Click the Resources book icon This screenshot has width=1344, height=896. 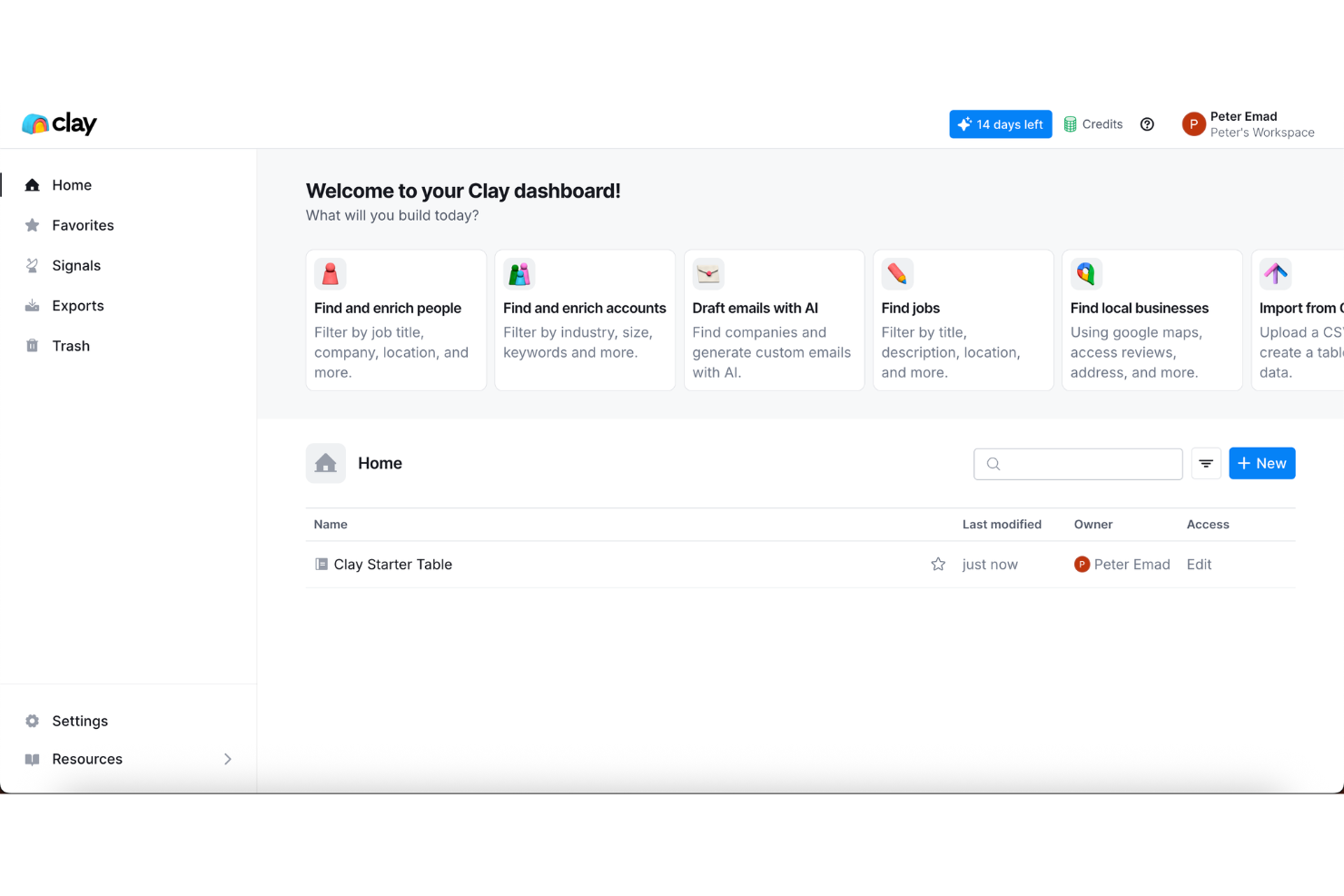(x=32, y=759)
